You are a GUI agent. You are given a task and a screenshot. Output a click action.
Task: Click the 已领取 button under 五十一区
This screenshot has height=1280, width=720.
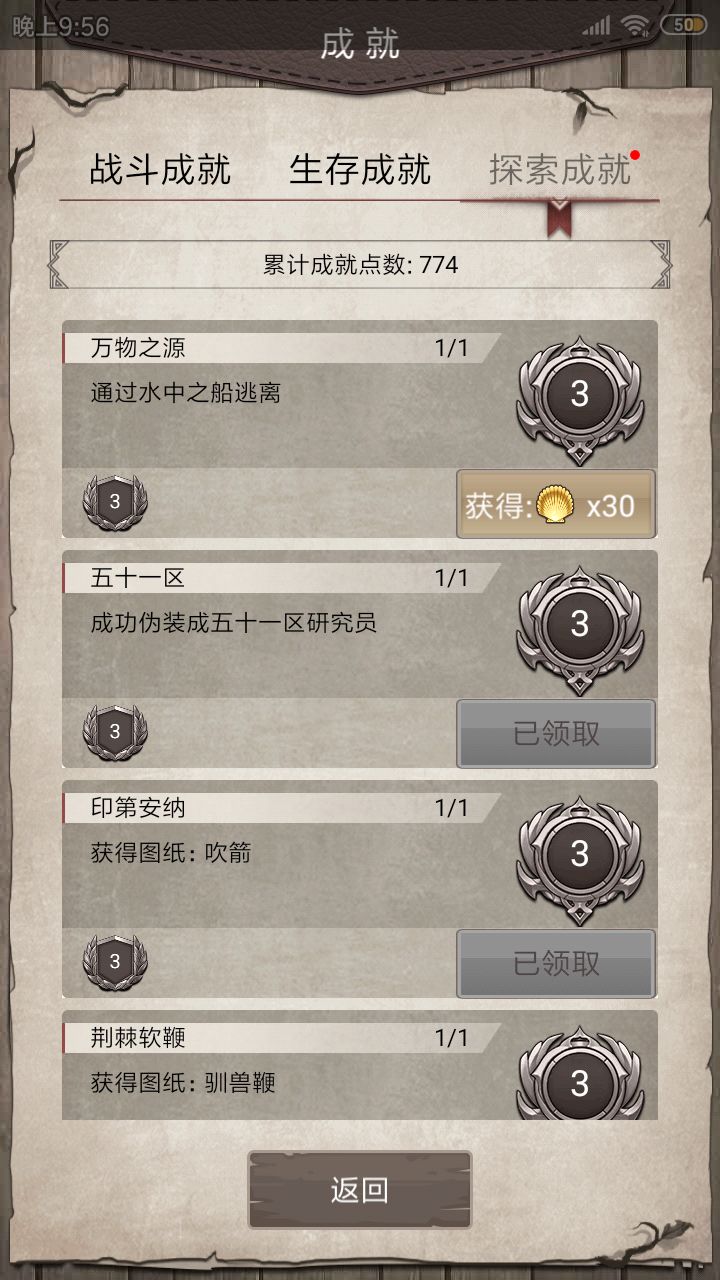tap(555, 733)
